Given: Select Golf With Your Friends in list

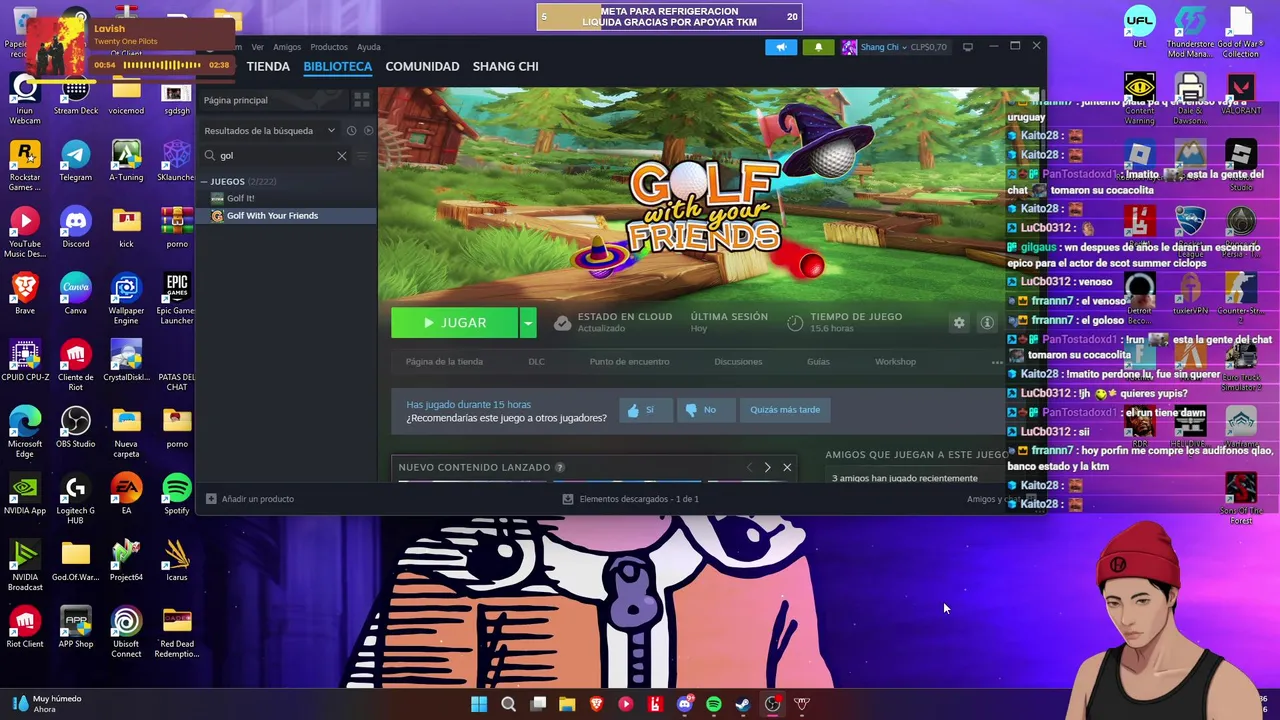Looking at the screenshot, I should (285, 216).
